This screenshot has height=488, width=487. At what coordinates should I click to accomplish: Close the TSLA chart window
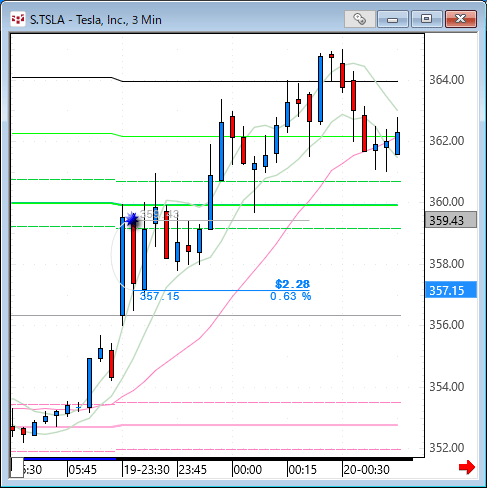[461, 19]
